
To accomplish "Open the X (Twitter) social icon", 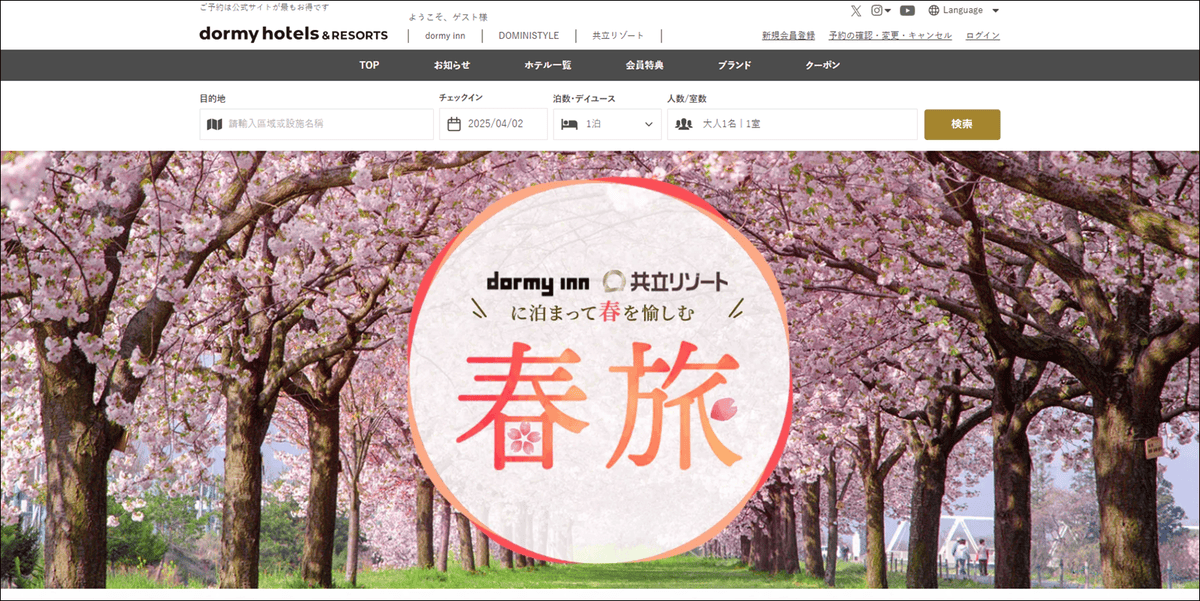I will [x=856, y=11].
